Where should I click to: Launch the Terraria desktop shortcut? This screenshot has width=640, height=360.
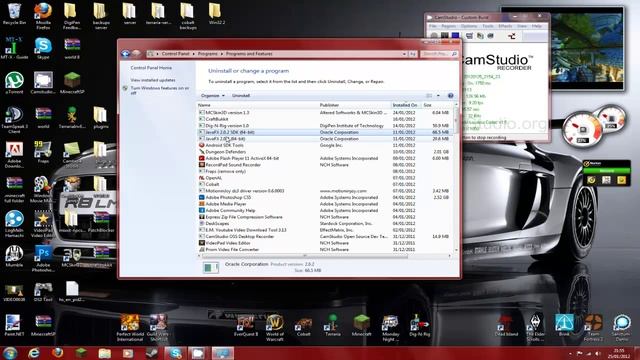[333, 325]
